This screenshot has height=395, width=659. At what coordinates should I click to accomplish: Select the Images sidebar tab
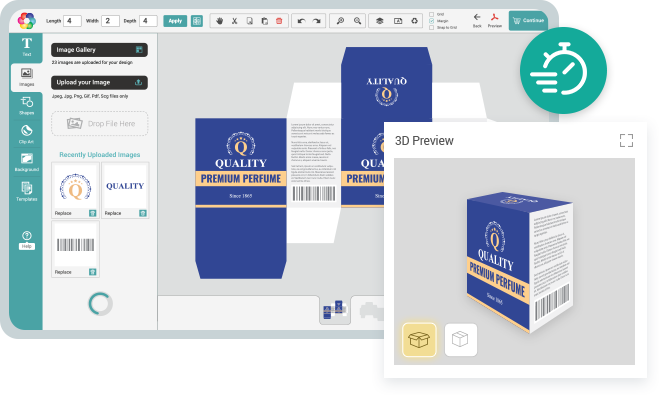pos(26,77)
